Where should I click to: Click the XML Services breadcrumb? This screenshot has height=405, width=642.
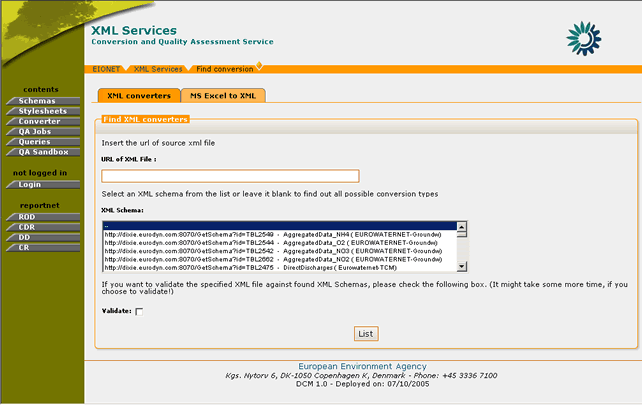pos(158,69)
